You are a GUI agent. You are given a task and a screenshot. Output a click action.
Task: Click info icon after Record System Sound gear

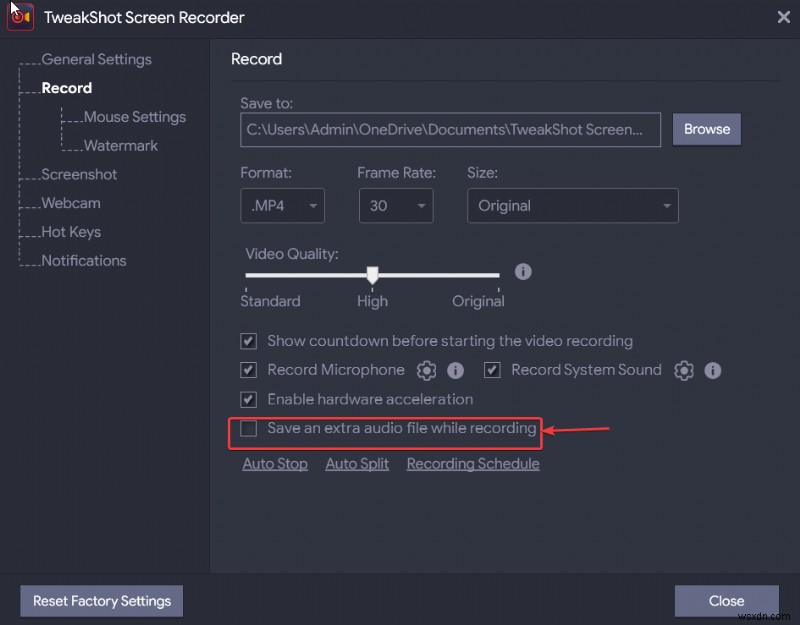click(713, 370)
